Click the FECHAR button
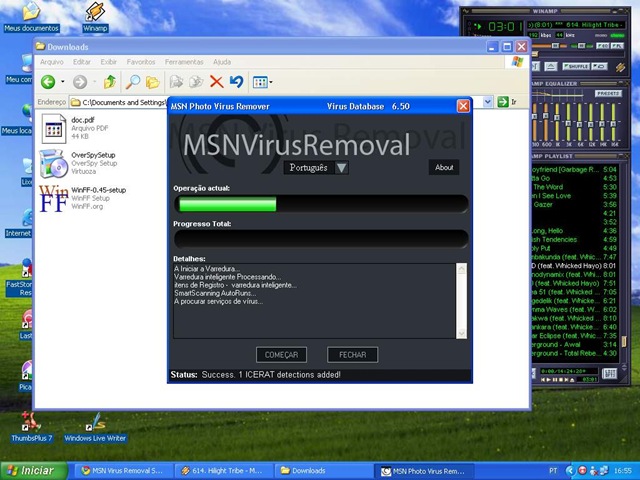This screenshot has width=640, height=480. [x=353, y=355]
